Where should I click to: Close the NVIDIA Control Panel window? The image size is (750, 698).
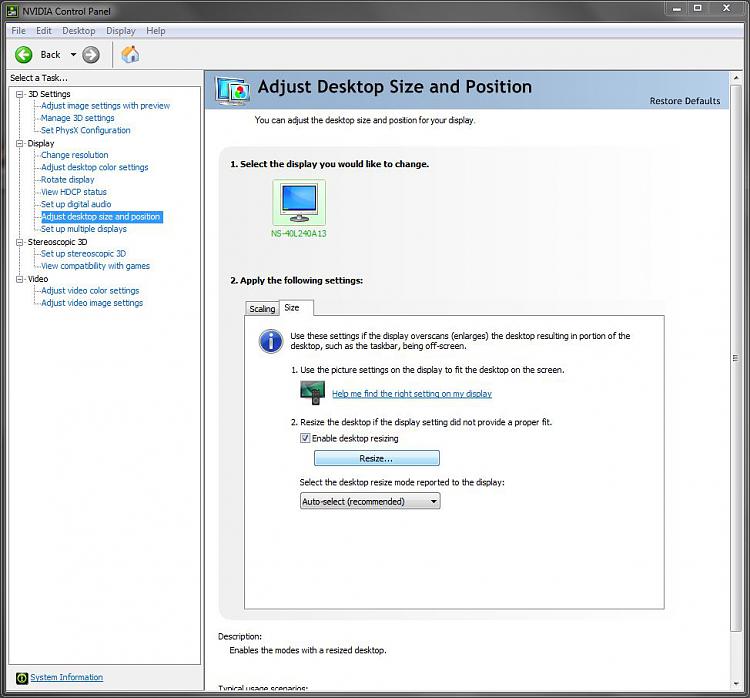(726, 9)
